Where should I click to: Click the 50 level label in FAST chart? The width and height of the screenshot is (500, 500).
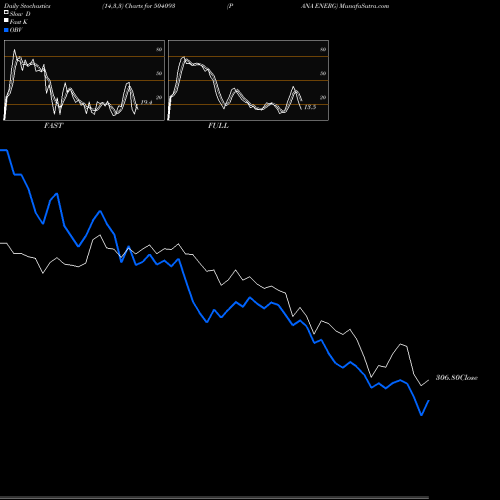pos(159,73)
